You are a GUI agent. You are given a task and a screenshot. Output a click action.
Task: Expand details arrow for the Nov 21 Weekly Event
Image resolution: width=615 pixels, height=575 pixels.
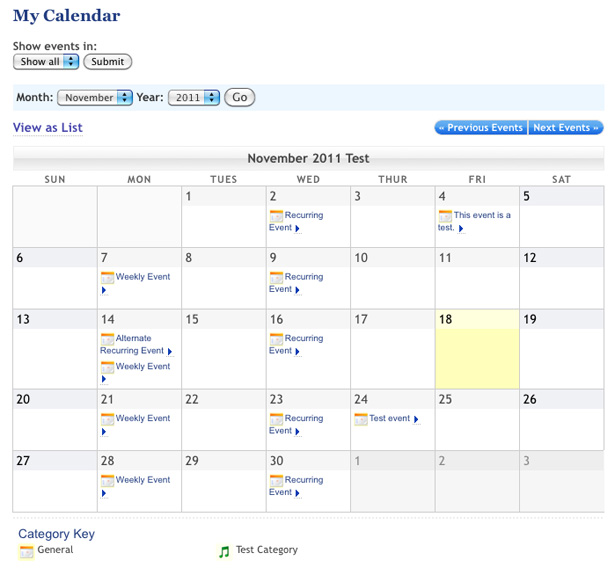104,431
